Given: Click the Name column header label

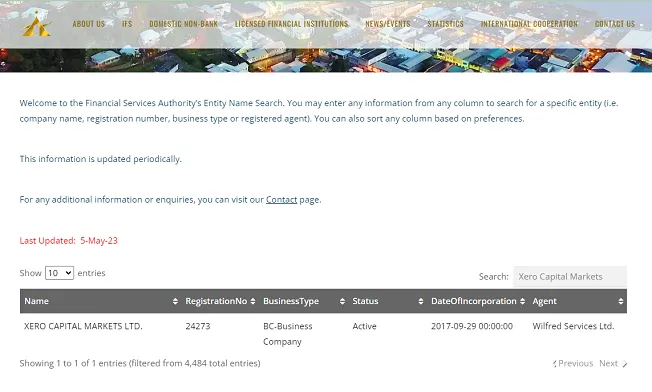Looking at the screenshot, I should [x=37, y=301].
